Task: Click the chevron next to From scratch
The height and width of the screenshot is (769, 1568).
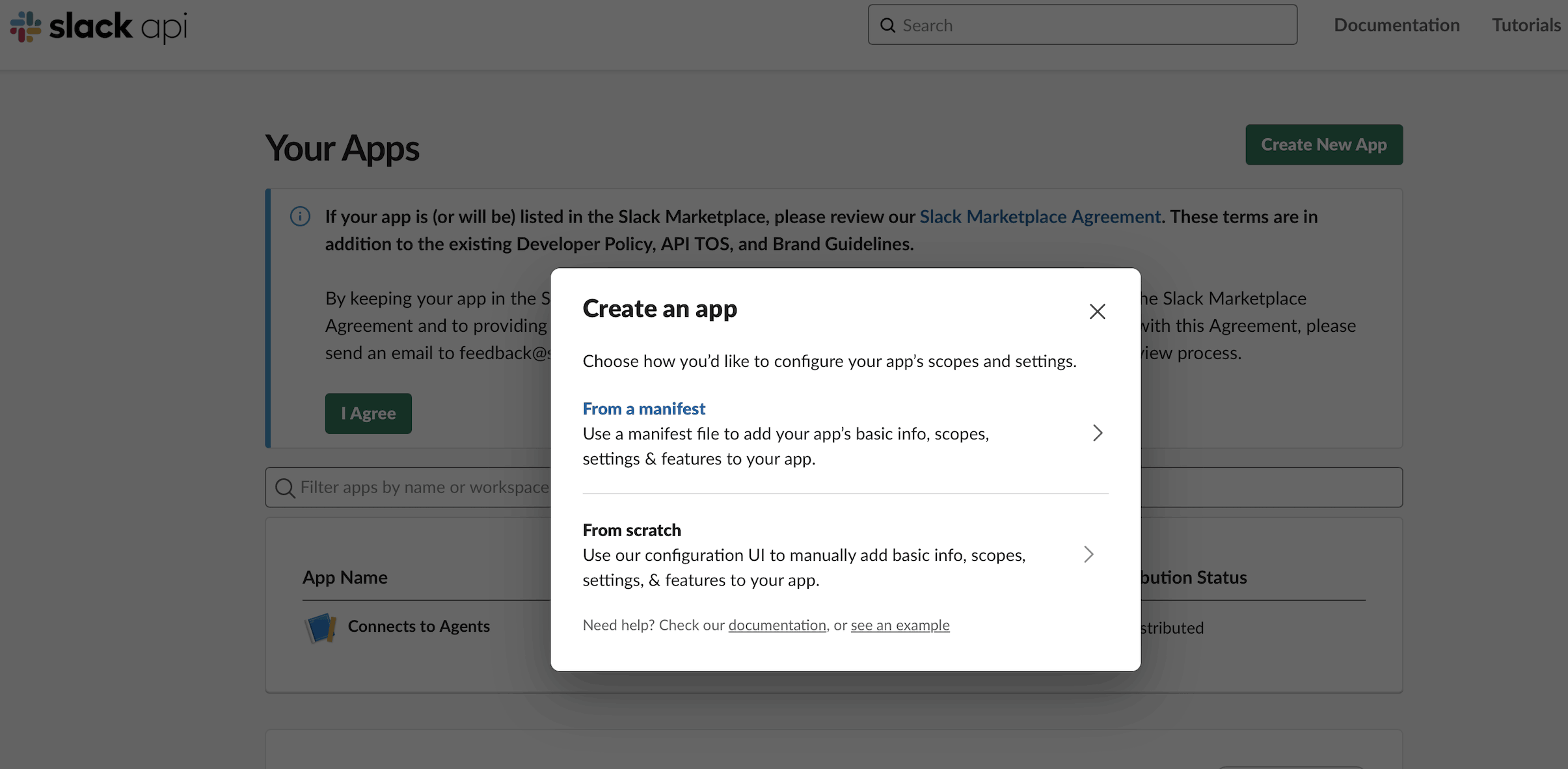Action: click(1088, 554)
